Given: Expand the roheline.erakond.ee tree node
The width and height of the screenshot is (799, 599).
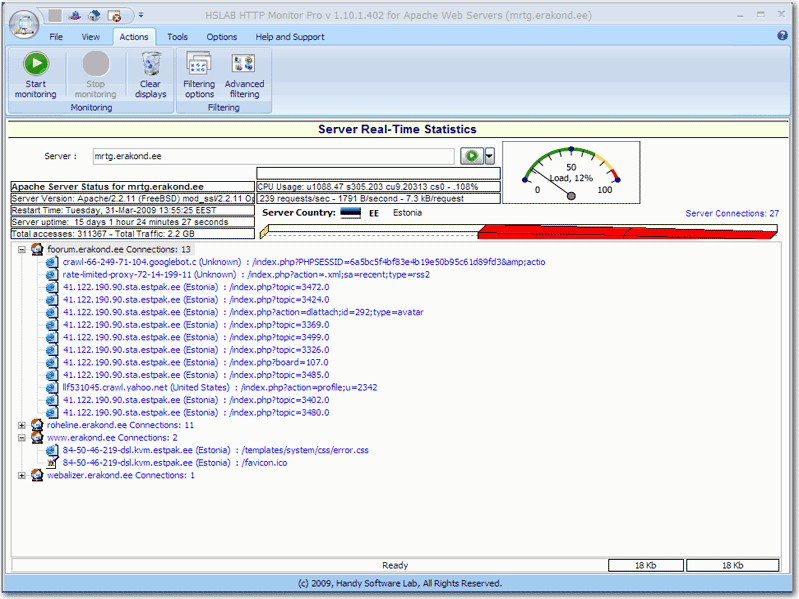Looking at the screenshot, I should 21,425.
